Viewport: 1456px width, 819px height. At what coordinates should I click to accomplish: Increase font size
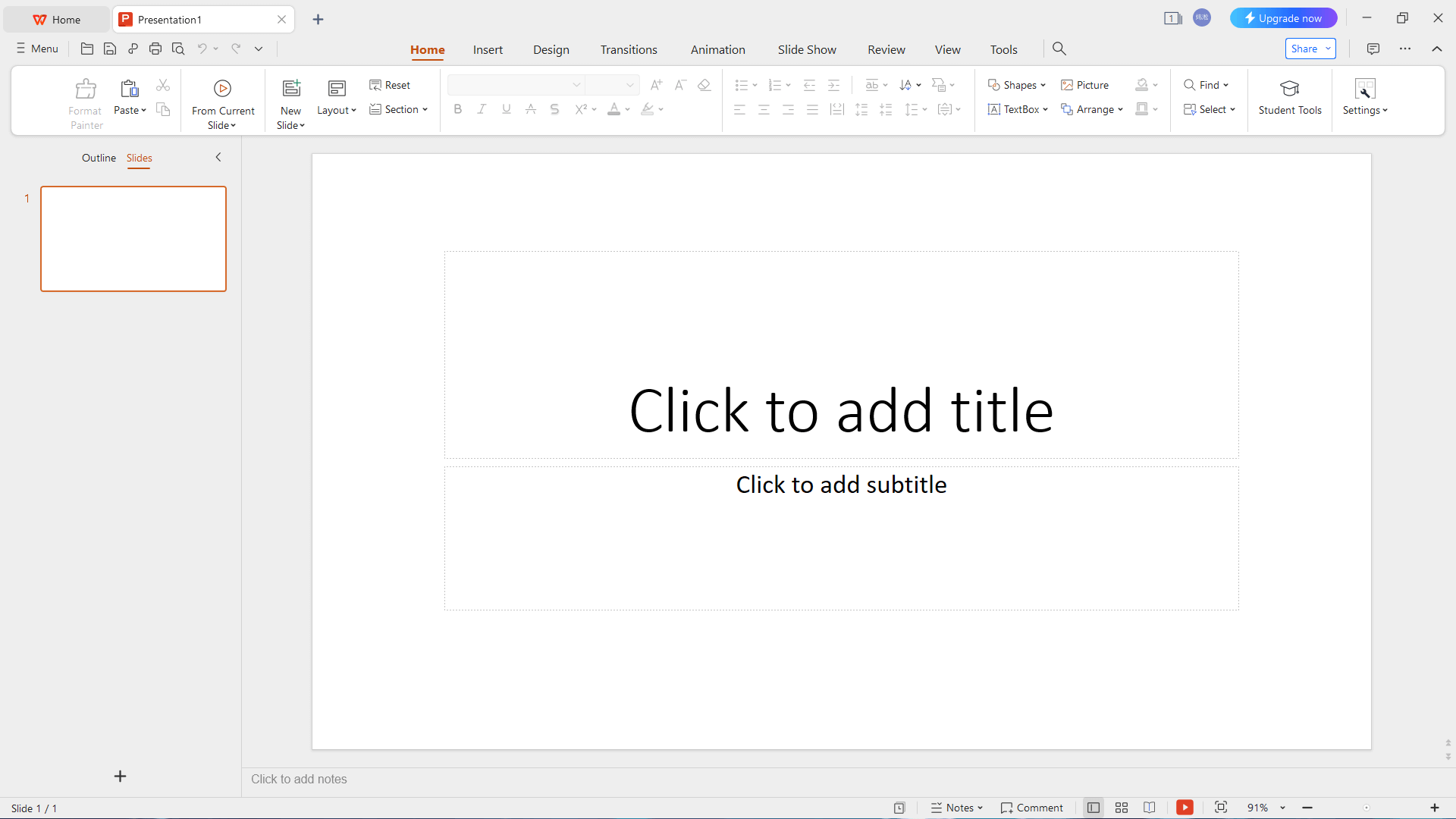pos(655,85)
